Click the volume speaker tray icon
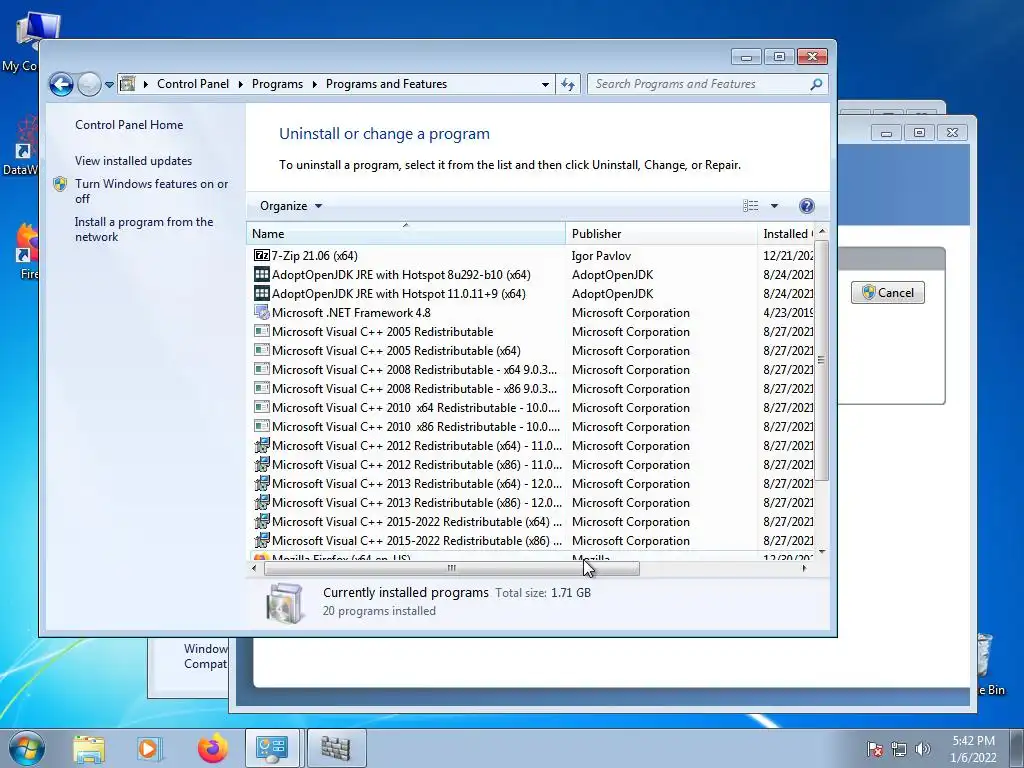This screenshot has height=768, width=1024. [x=922, y=750]
